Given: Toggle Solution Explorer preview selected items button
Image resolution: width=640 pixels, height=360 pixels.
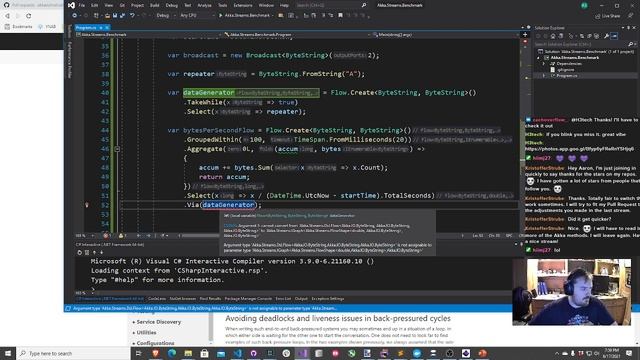Looking at the screenshot, I should coord(614,36).
